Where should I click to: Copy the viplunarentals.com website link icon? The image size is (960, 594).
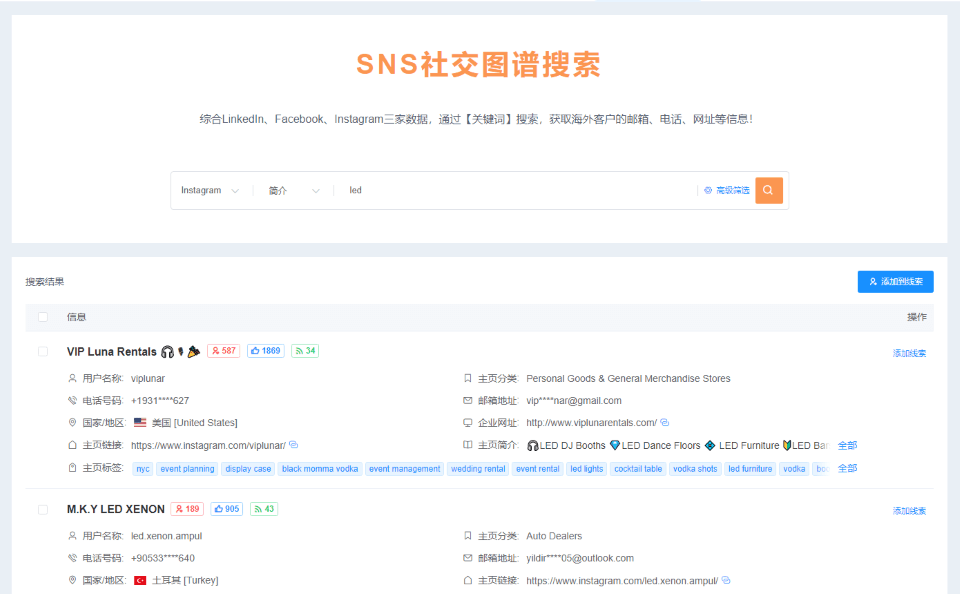665,423
